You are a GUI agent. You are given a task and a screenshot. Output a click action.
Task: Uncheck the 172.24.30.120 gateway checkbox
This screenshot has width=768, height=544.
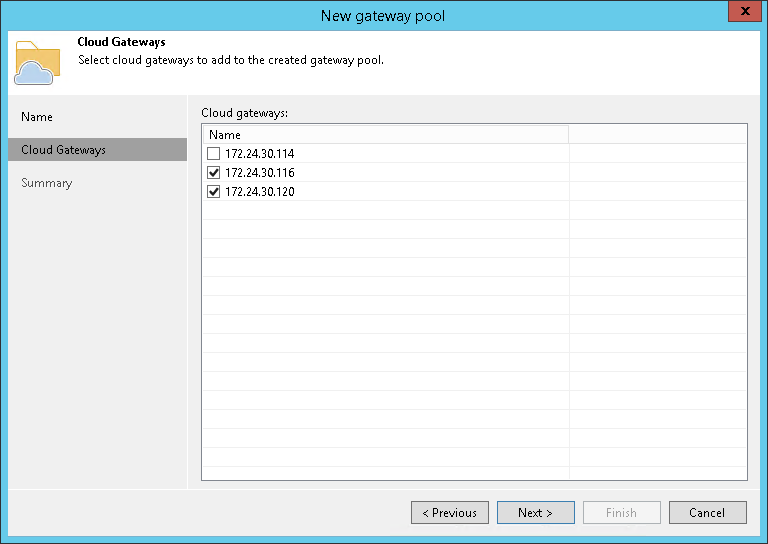click(214, 191)
